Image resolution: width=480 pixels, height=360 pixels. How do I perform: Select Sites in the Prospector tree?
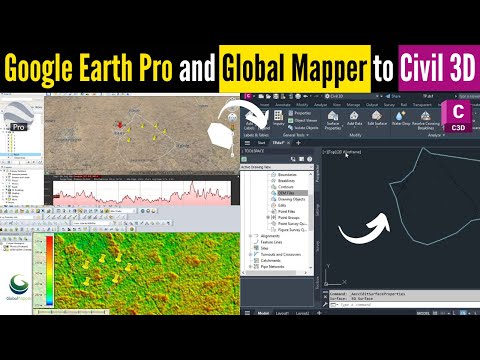(x=264, y=248)
